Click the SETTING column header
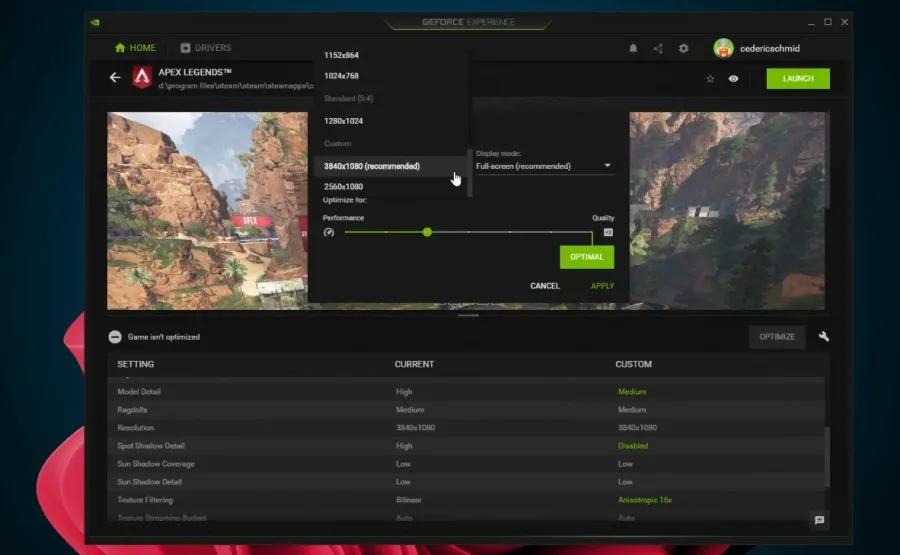Viewport: 900px width, 555px height. click(135, 364)
